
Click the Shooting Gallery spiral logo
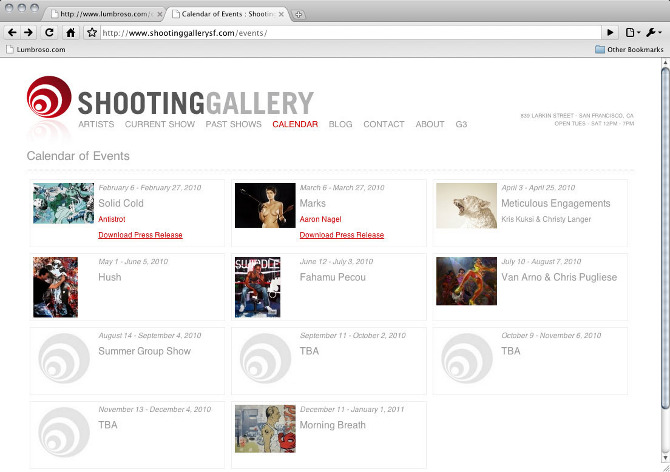(x=49, y=97)
